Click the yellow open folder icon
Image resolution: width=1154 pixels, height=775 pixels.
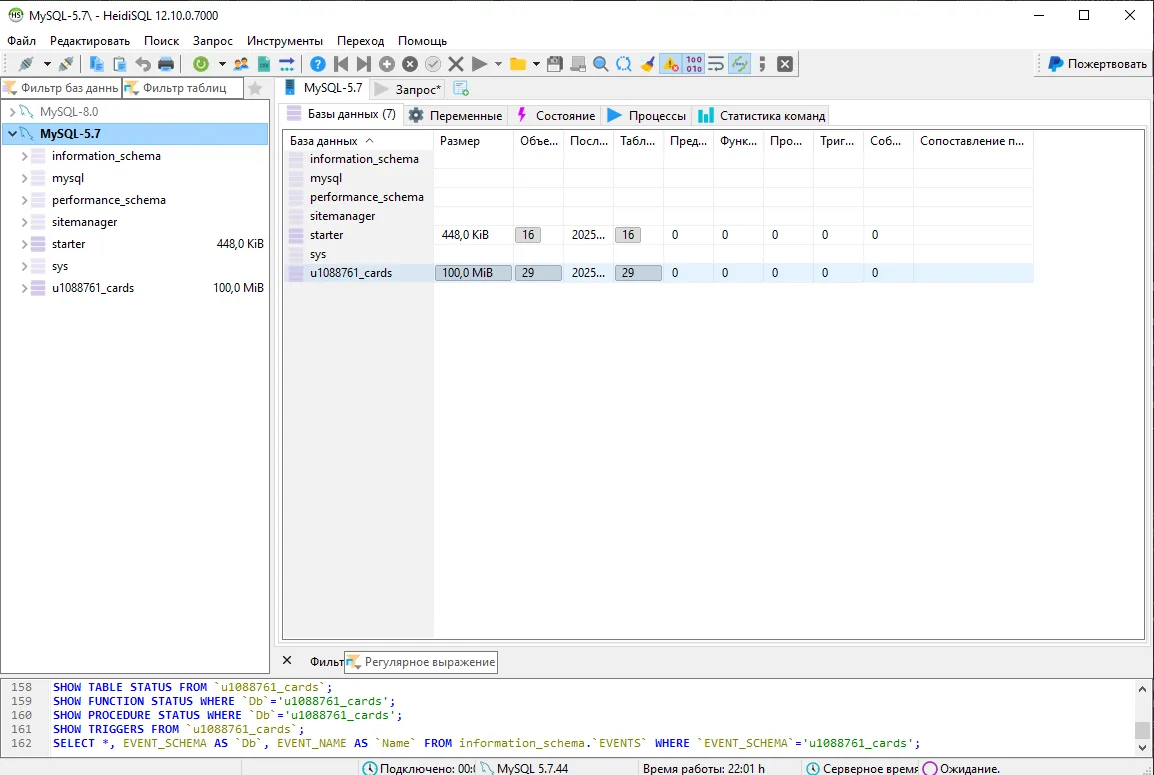coord(518,64)
